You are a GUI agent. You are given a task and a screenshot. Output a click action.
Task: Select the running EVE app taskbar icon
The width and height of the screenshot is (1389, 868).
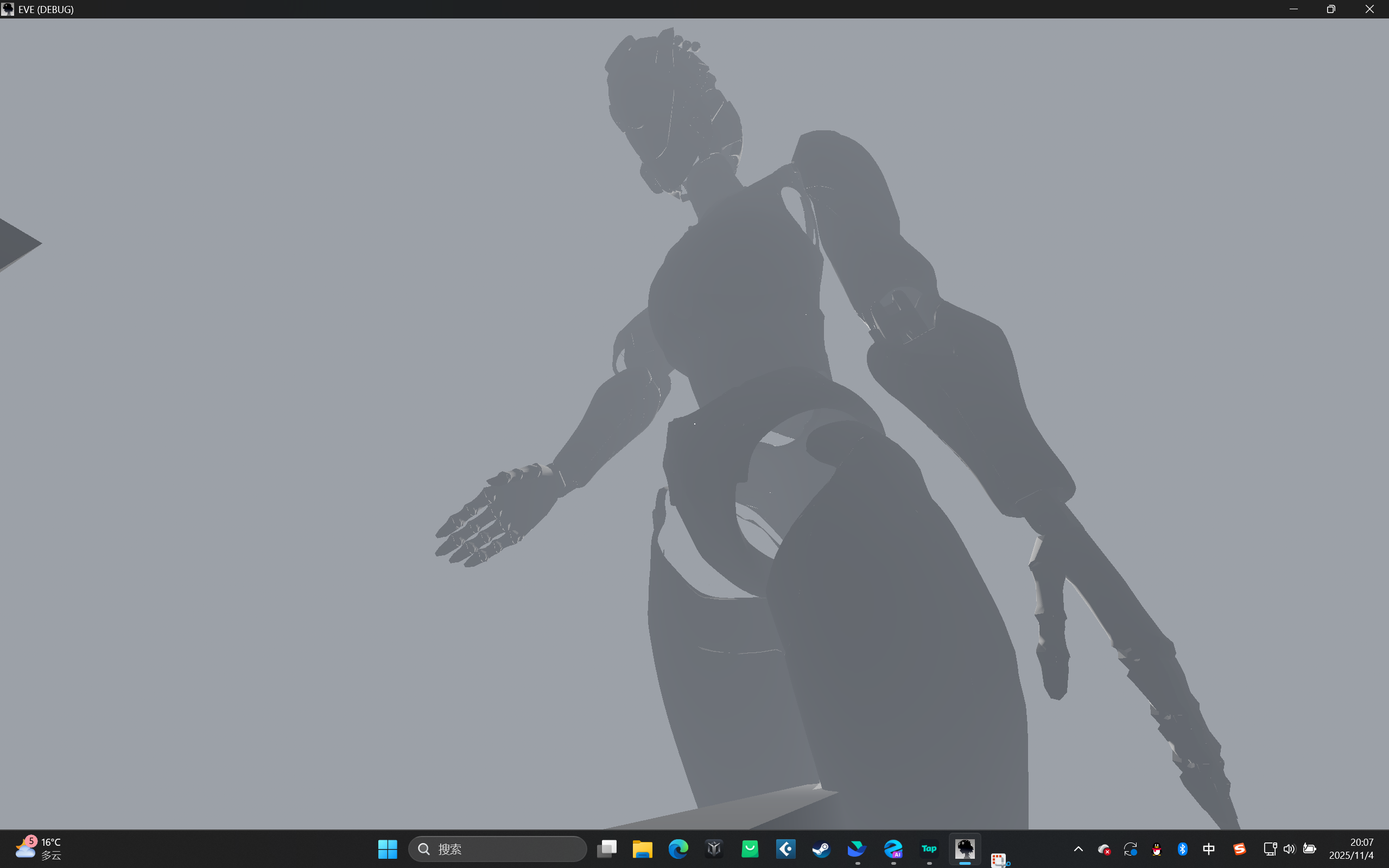point(965,848)
